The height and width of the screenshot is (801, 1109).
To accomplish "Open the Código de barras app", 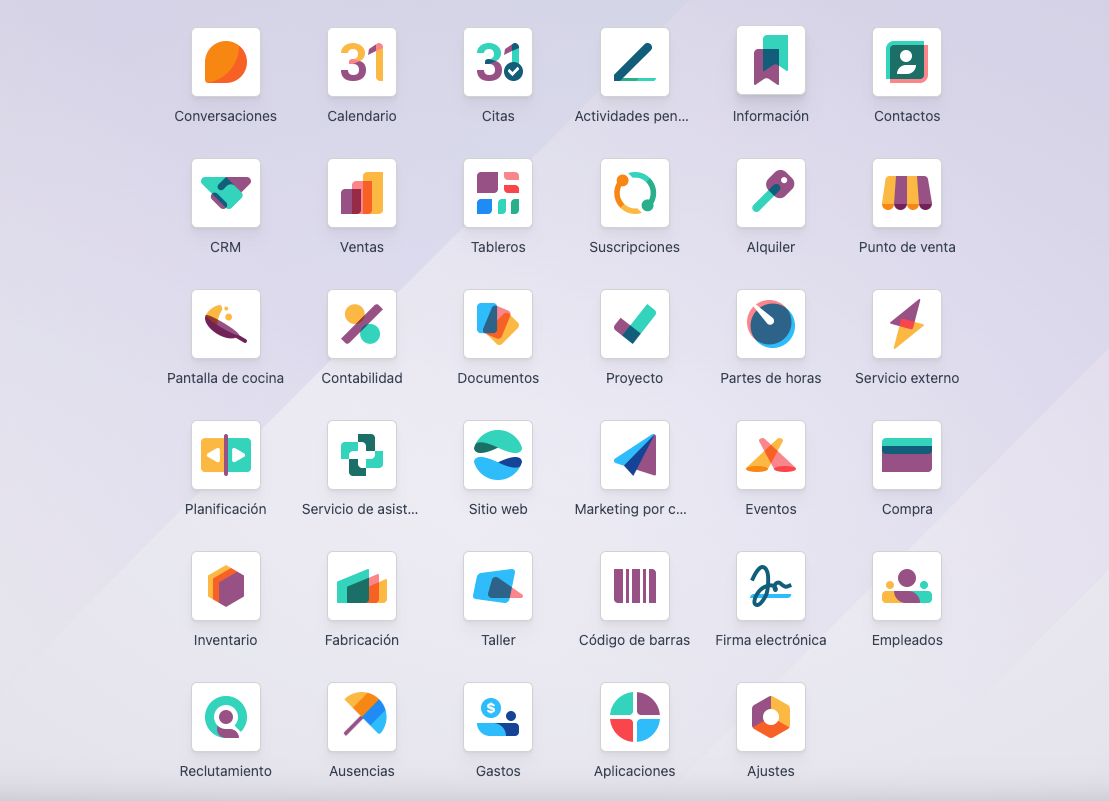I will point(635,586).
